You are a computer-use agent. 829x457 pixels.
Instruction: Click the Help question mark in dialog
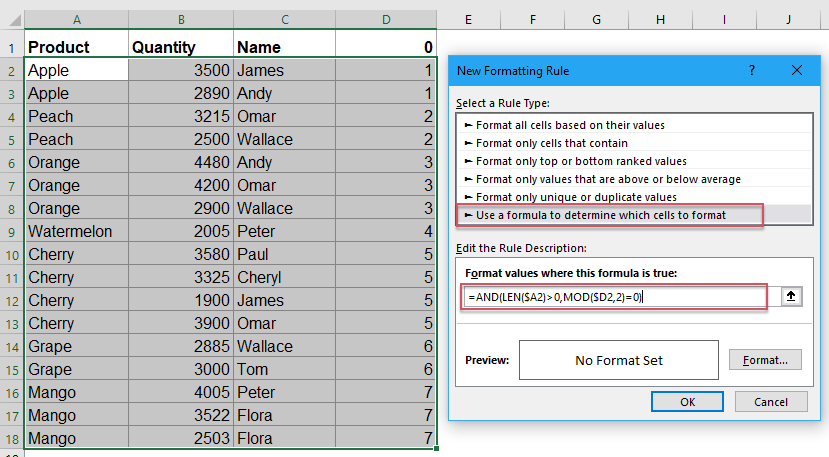(751, 70)
